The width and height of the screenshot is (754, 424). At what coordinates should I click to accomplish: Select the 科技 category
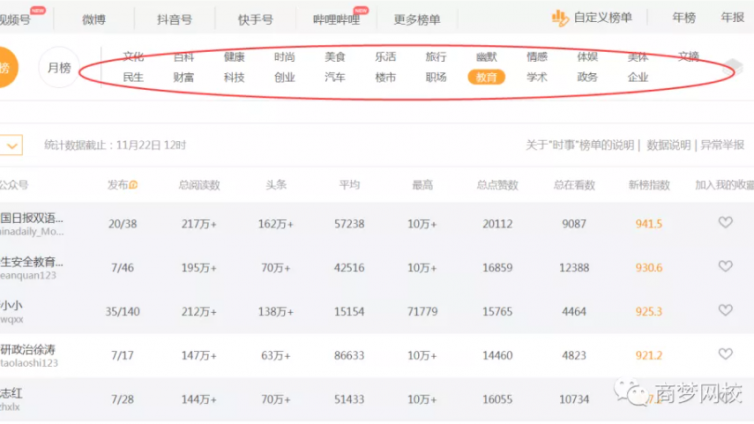coord(234,77)
